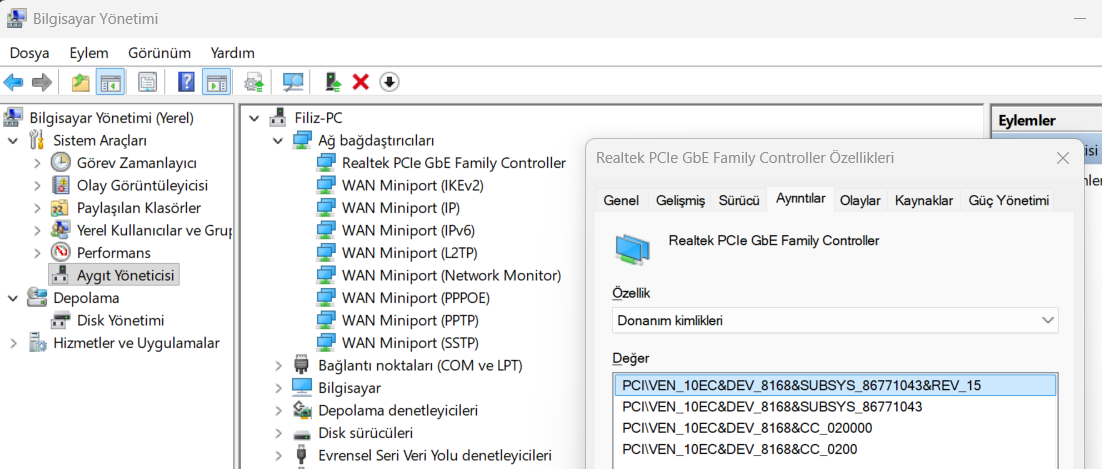
Task: Click the Disable device down-arrow icon
Action: (x=389, y=82)
